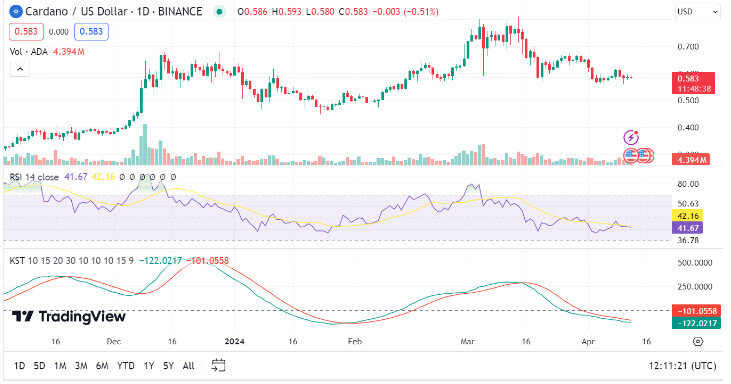Select the 5Y time range

(168, 366)
